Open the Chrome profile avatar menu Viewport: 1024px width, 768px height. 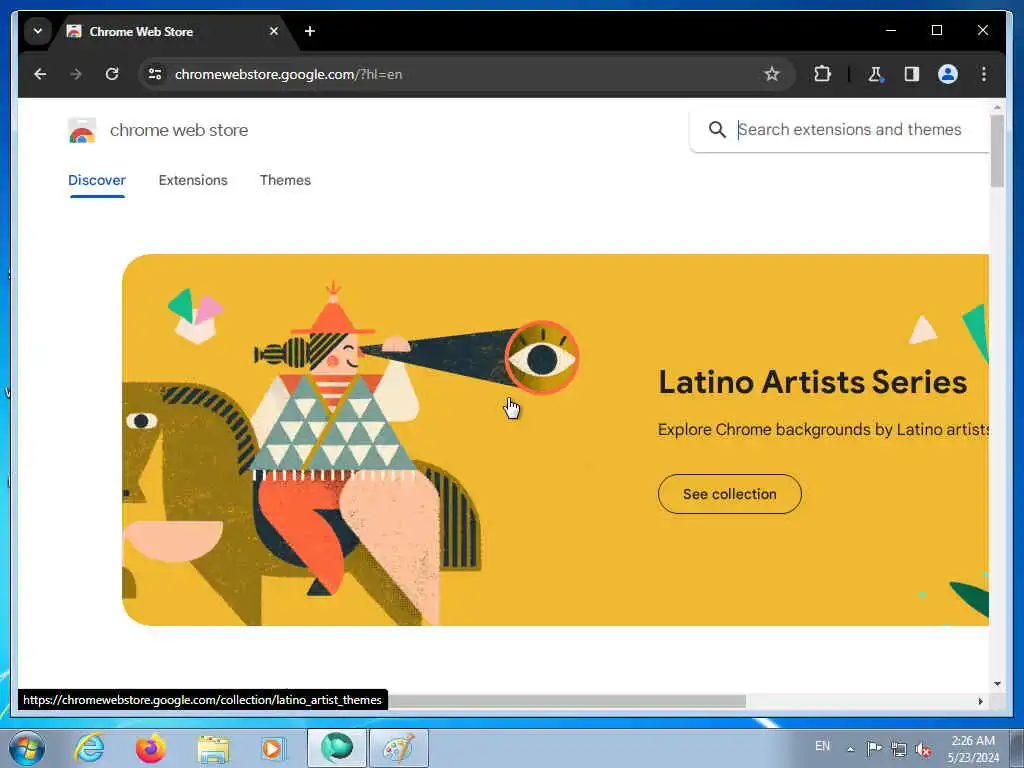pos(948,74)
